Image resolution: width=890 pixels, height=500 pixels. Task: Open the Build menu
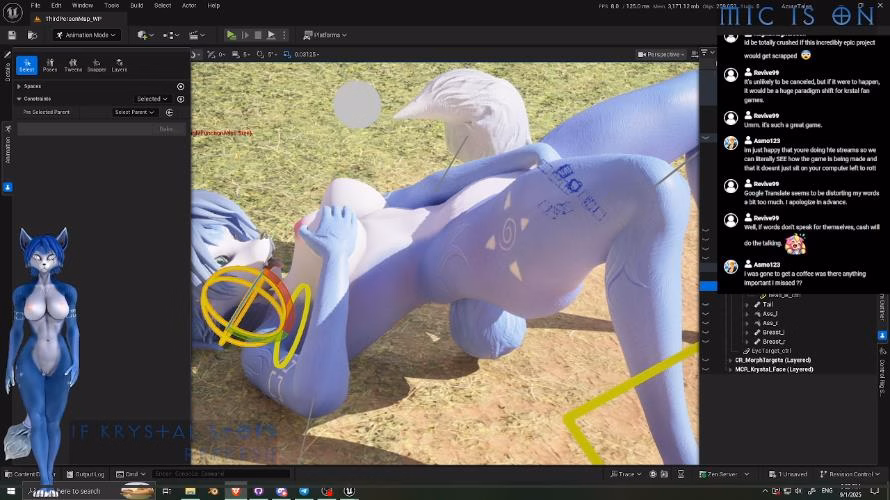[136, 5]
